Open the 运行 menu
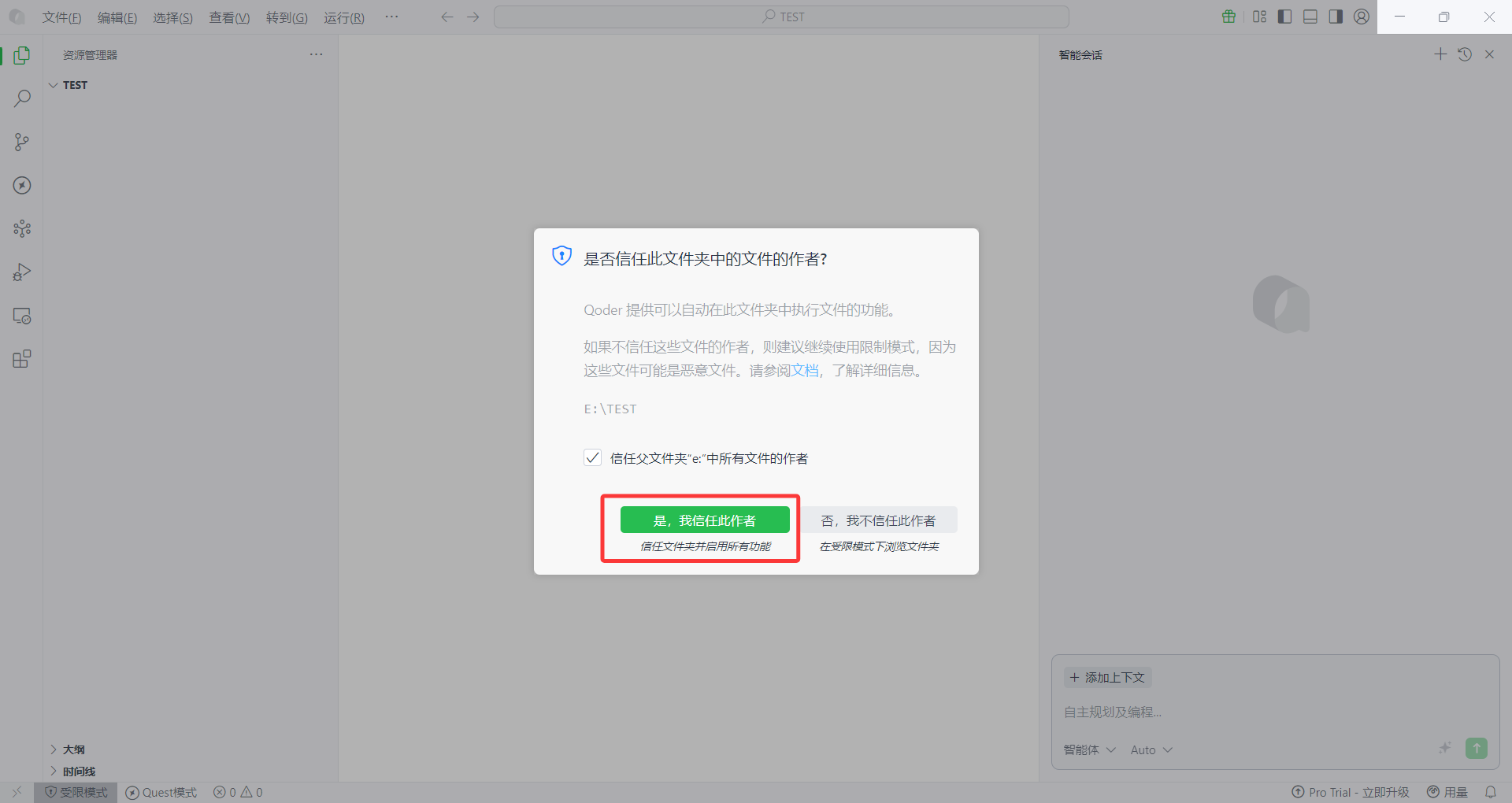 pyautogui.click(x=343, y=17)
